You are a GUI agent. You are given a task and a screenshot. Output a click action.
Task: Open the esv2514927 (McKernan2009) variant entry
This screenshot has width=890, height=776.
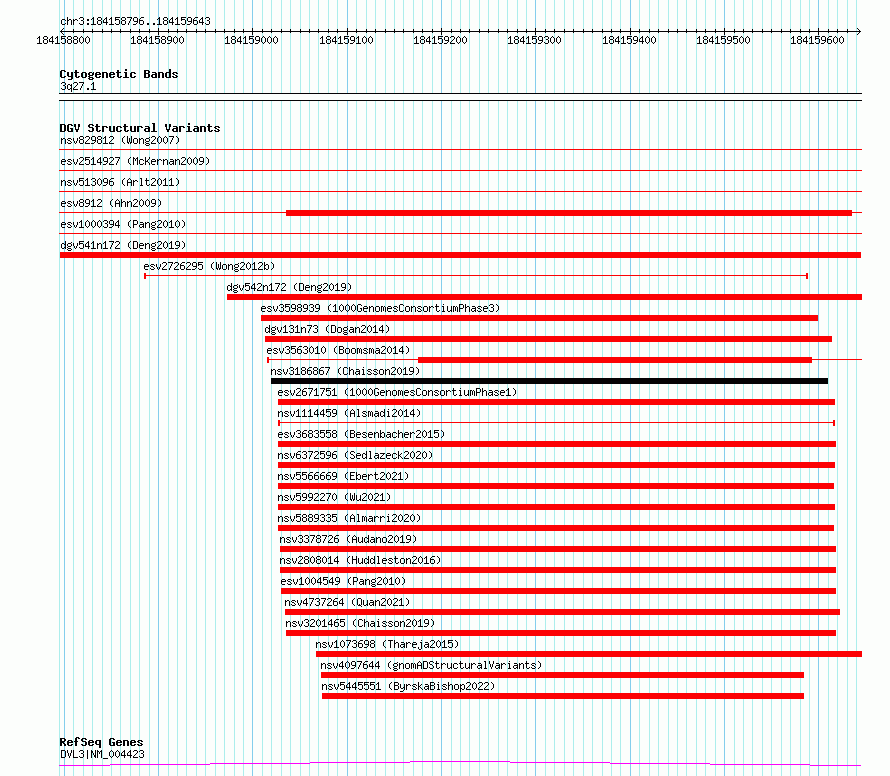click(135, 161)
